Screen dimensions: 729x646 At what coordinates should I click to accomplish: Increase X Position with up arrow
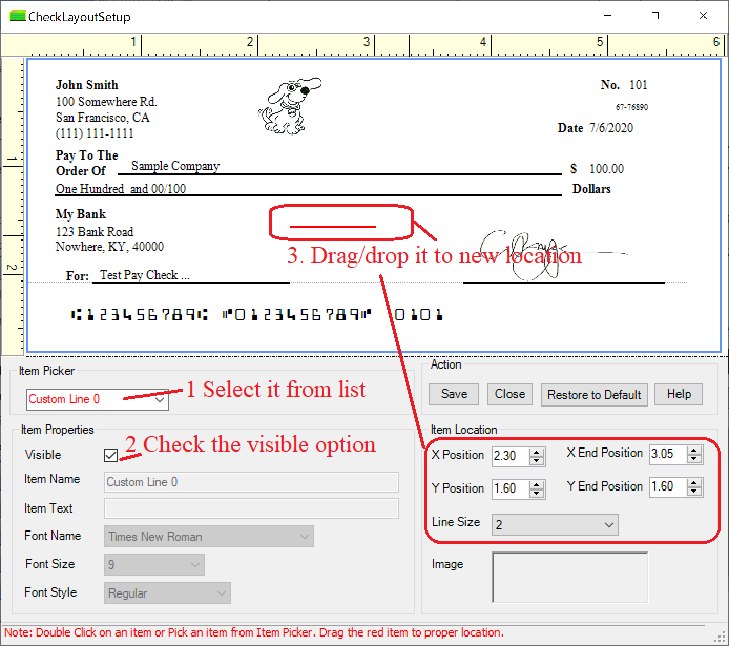pos(537,451)
